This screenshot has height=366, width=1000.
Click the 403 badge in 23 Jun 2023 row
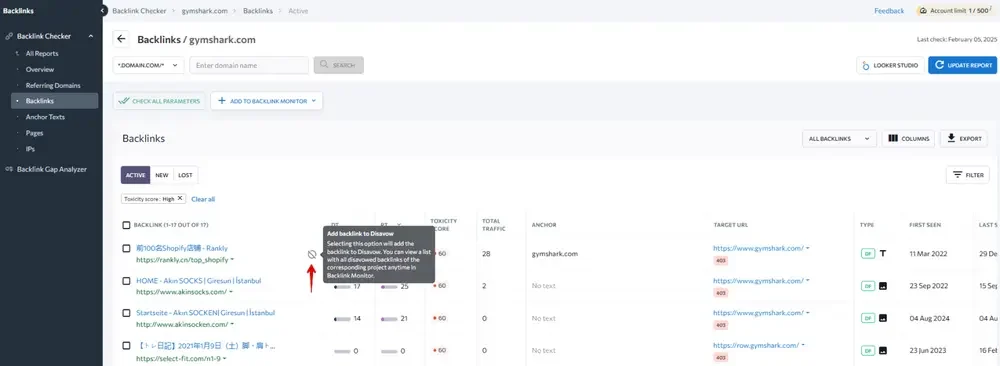click(x=721, y=357)
